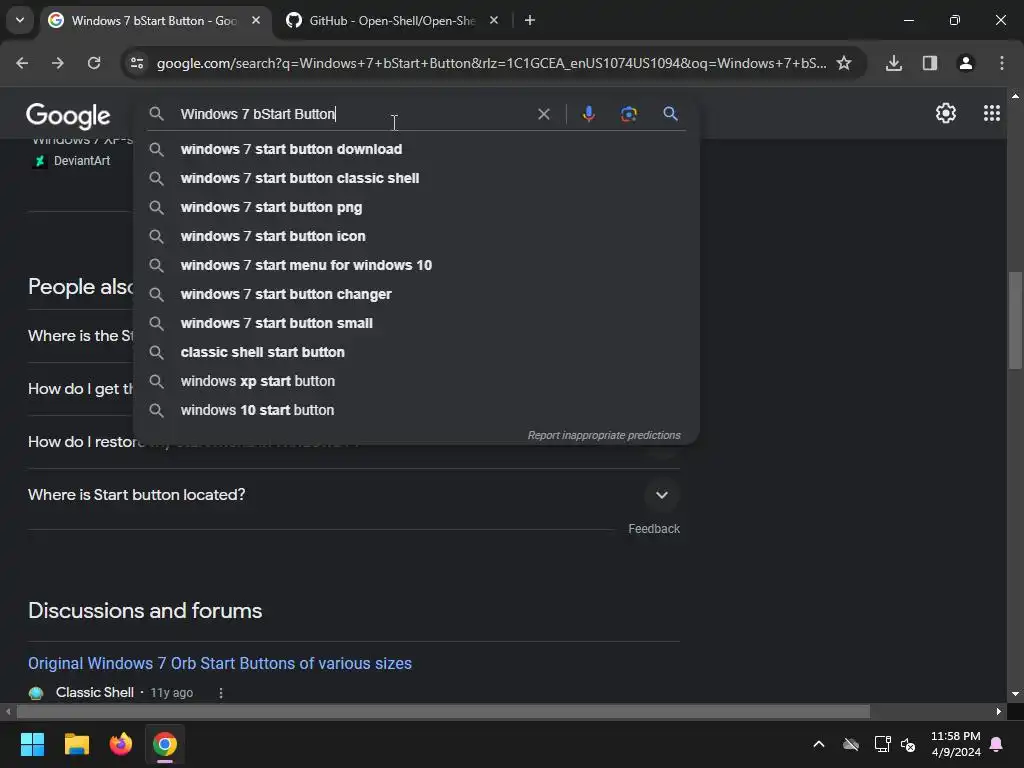The height and width of the screenshot is (768, 1024).
Task: Click the "Discussions and forums" heading
Action: tap(145, 611)
